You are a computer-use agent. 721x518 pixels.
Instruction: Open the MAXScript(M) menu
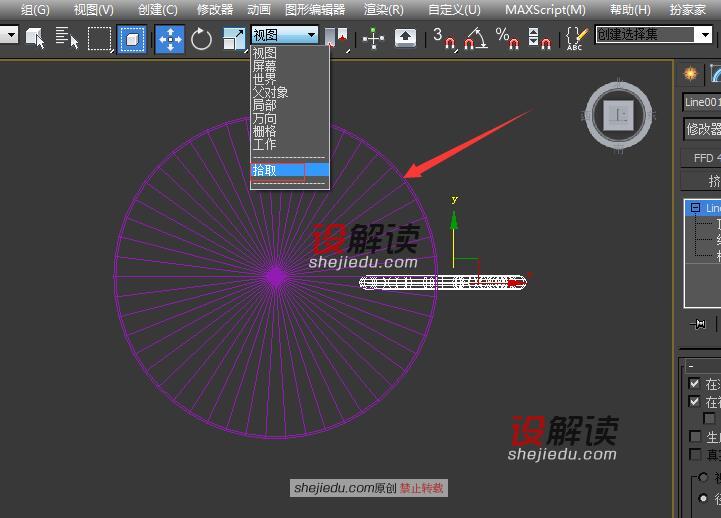[545, 9]
